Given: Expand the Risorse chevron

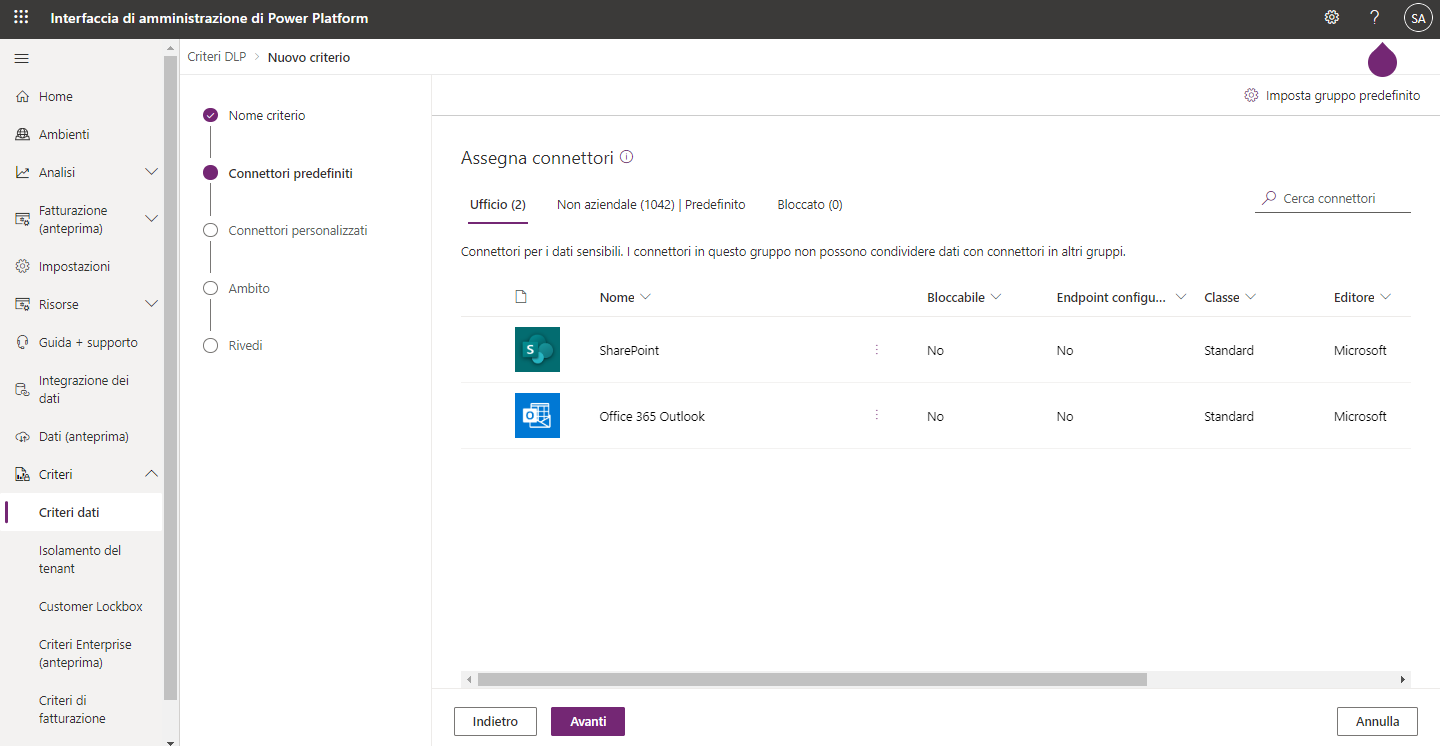Looking at the screenshot, I should point(152,304).
